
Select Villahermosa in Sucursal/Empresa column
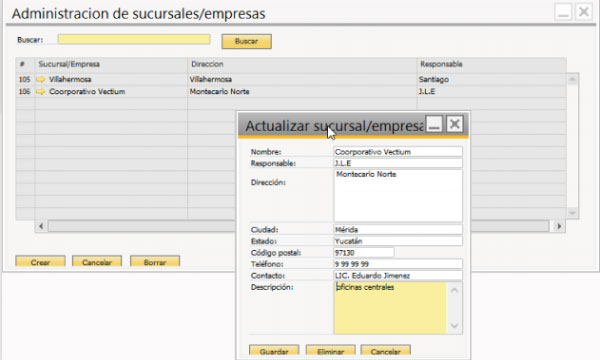[70, 80]
